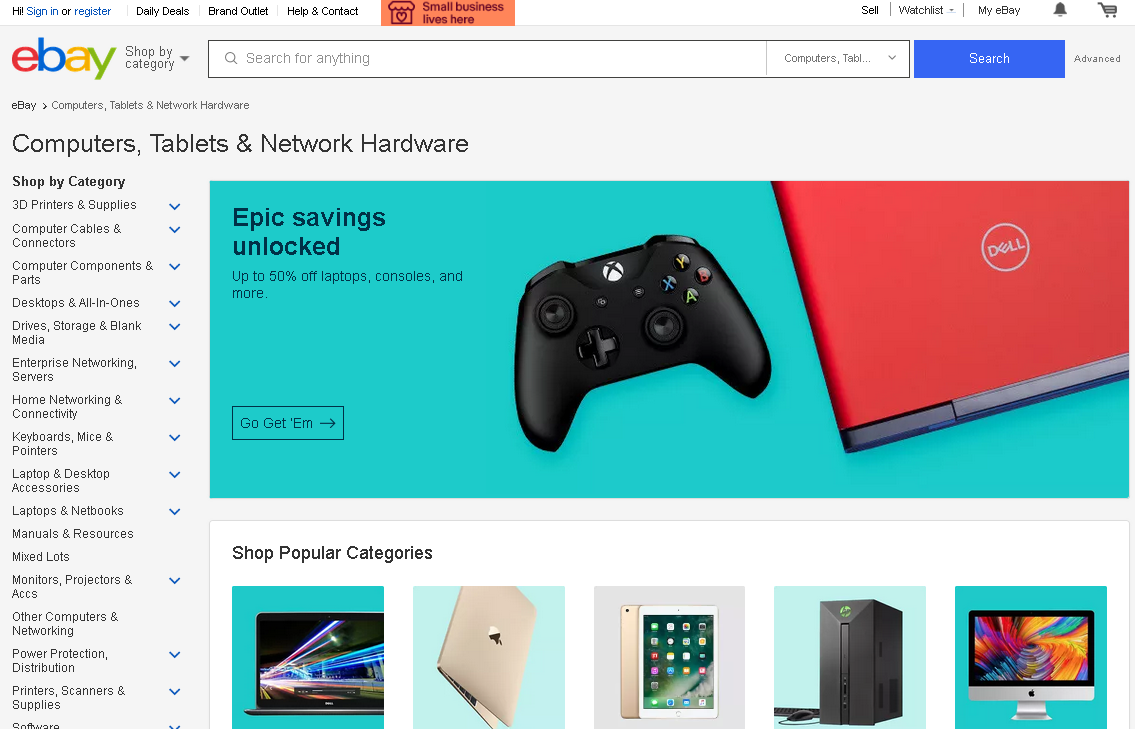Click the eBay logo
This screenshot has width=1135, height=729.
[x=64, y=58]
